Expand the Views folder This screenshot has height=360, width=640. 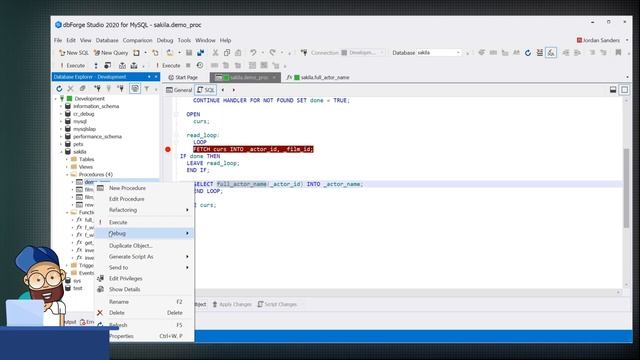click(x=67, y=167)
